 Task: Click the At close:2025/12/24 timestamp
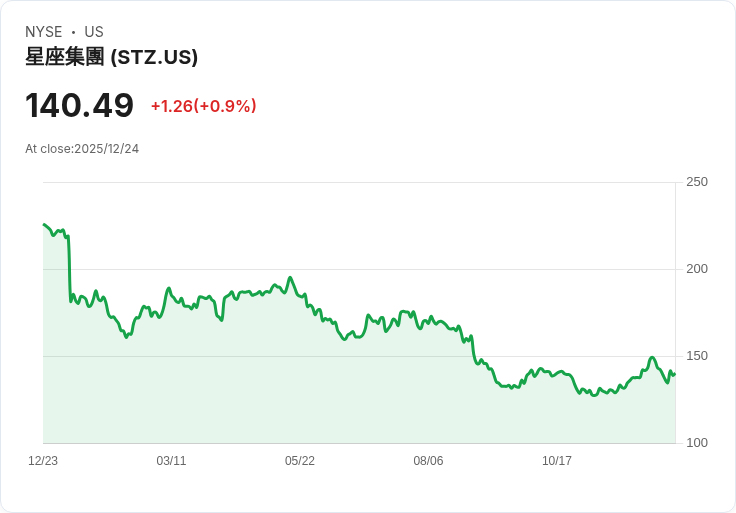click(82, 149)
